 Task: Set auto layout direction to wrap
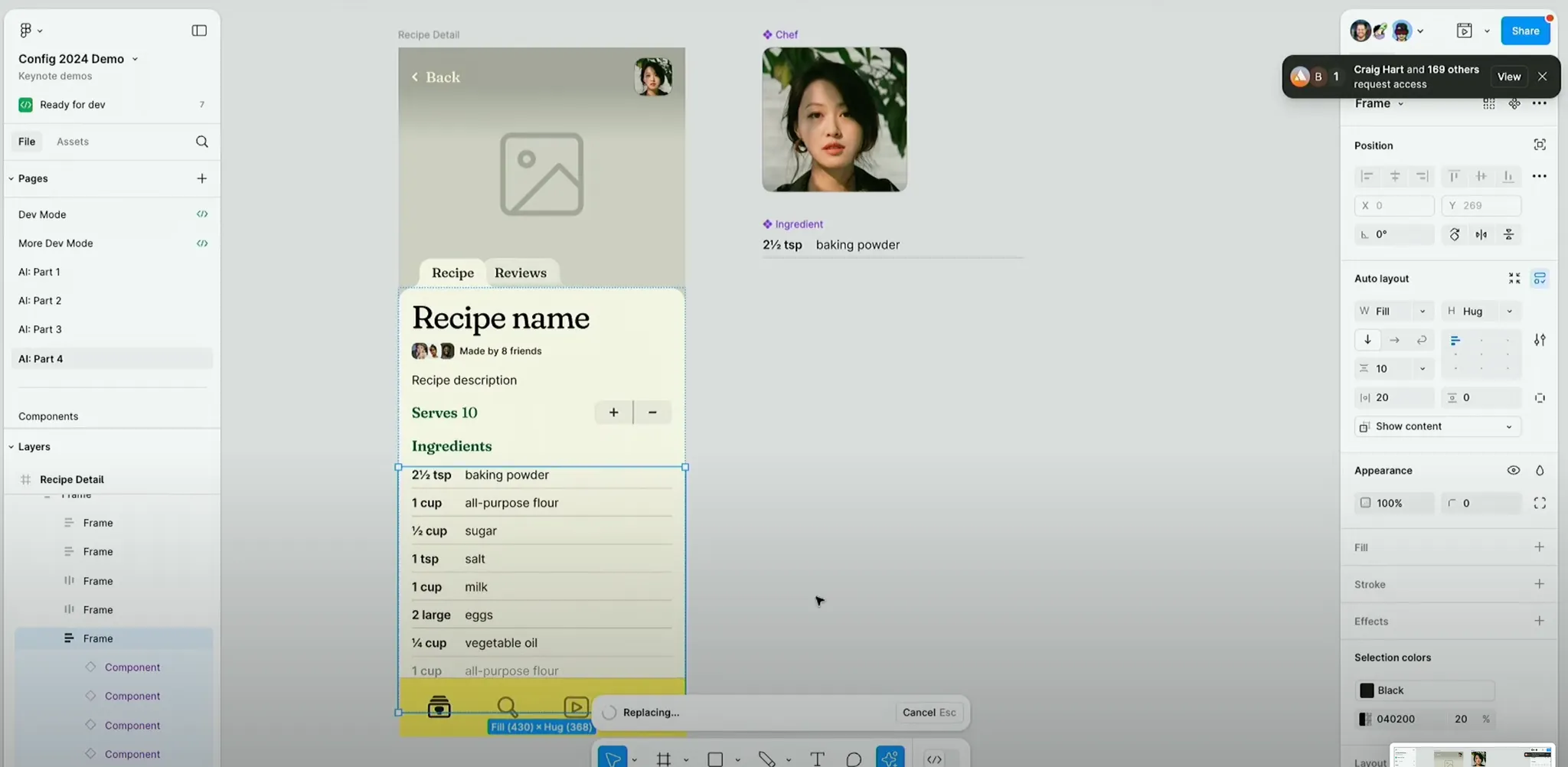pos(1422,340)
